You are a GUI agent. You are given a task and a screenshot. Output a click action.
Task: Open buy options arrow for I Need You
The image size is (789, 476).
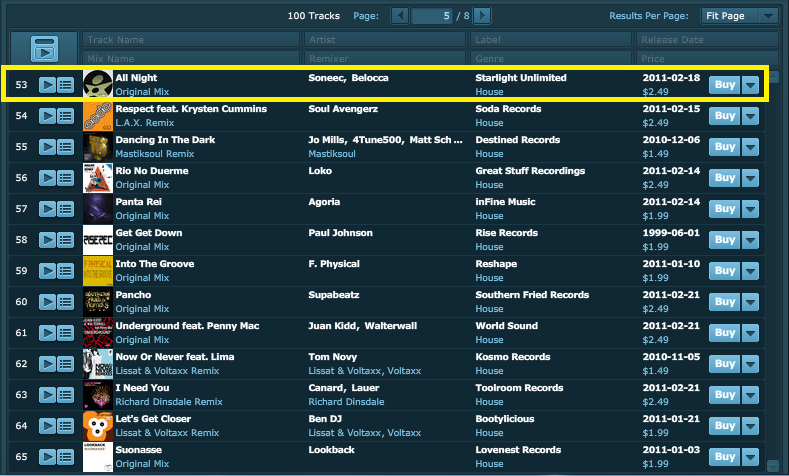coord(752,395)
